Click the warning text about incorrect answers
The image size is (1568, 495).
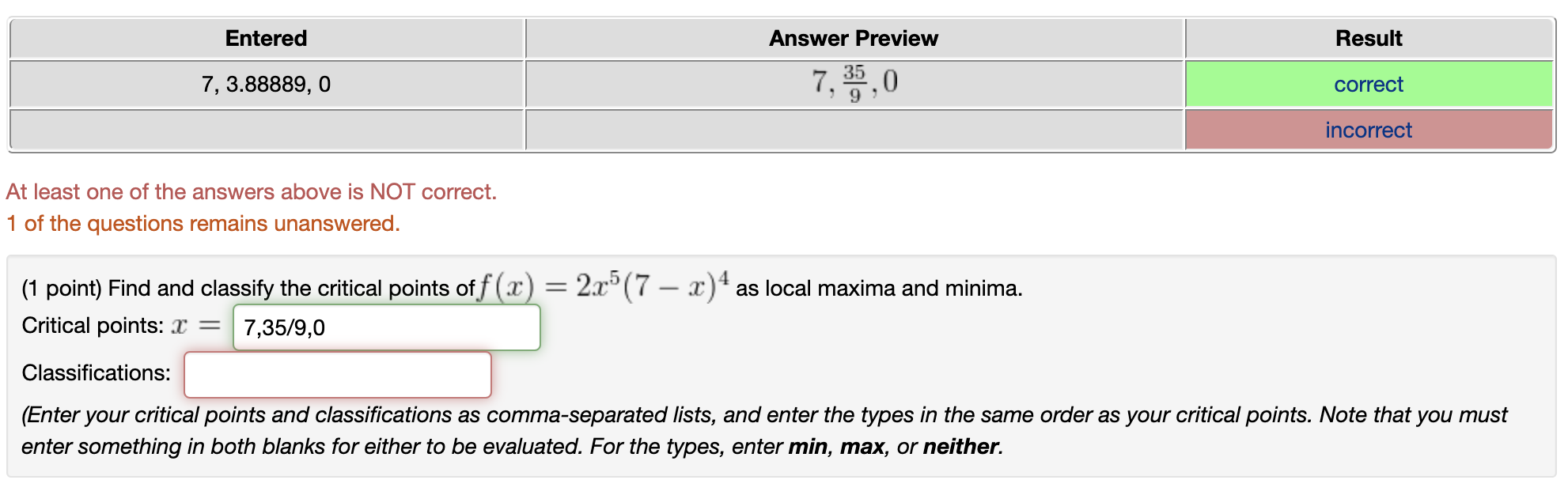tap(252, 191)
